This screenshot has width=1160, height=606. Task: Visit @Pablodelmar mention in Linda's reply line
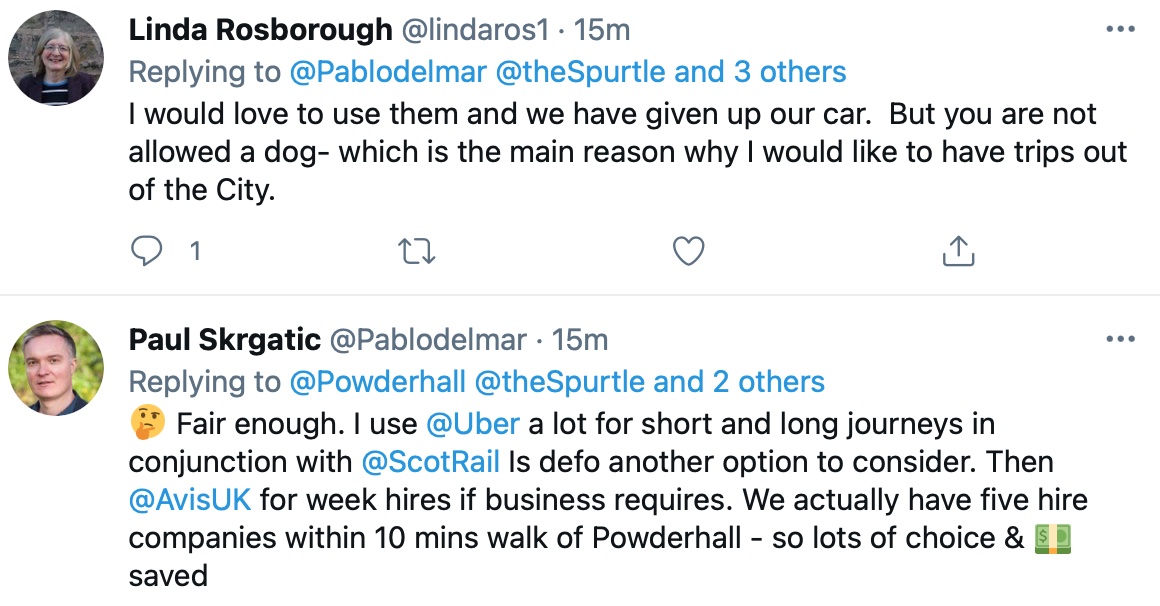pos(388,73)
